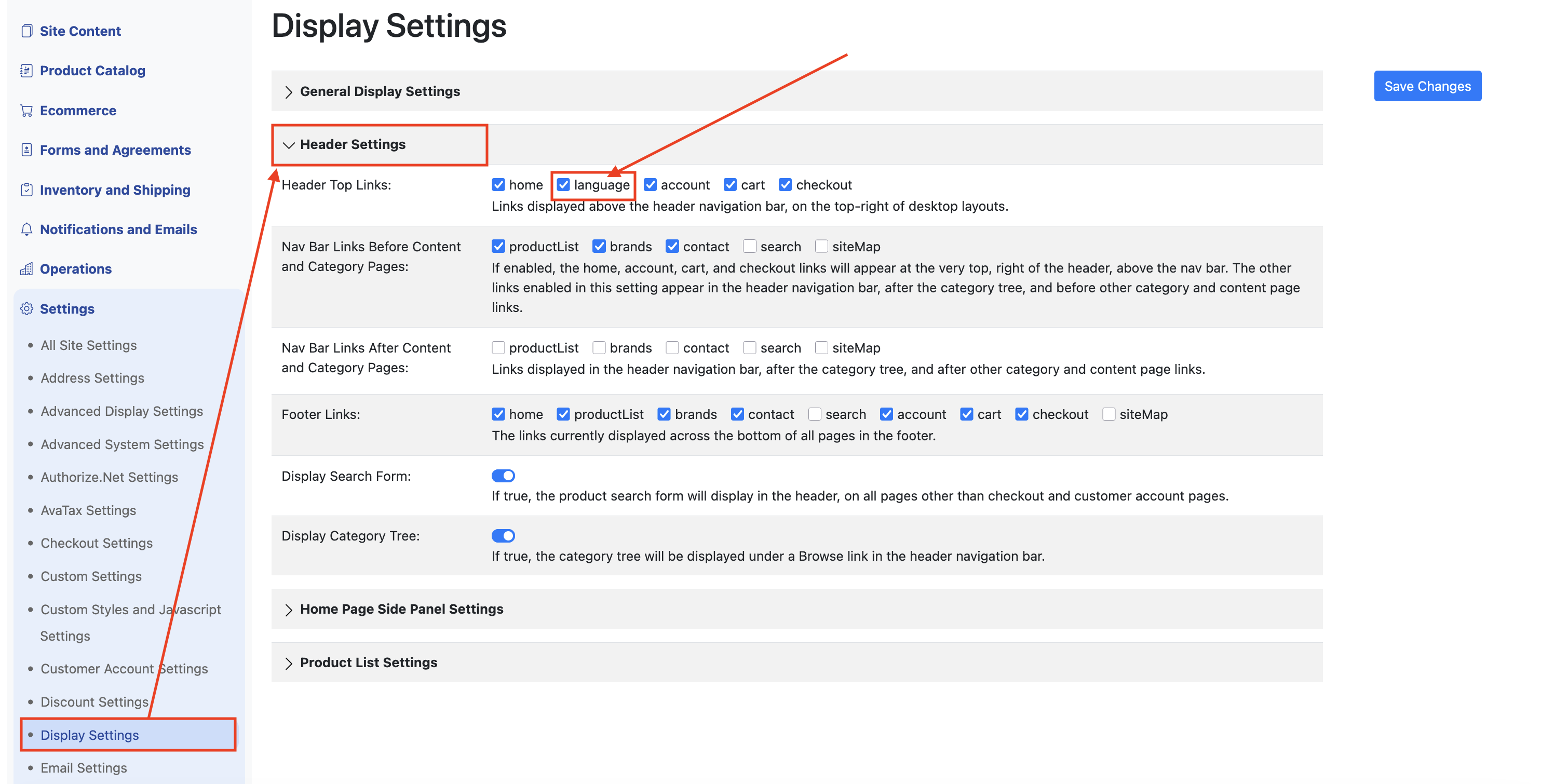
Task: Open Checkout Settings in sidebar
Action: [97, 543]
